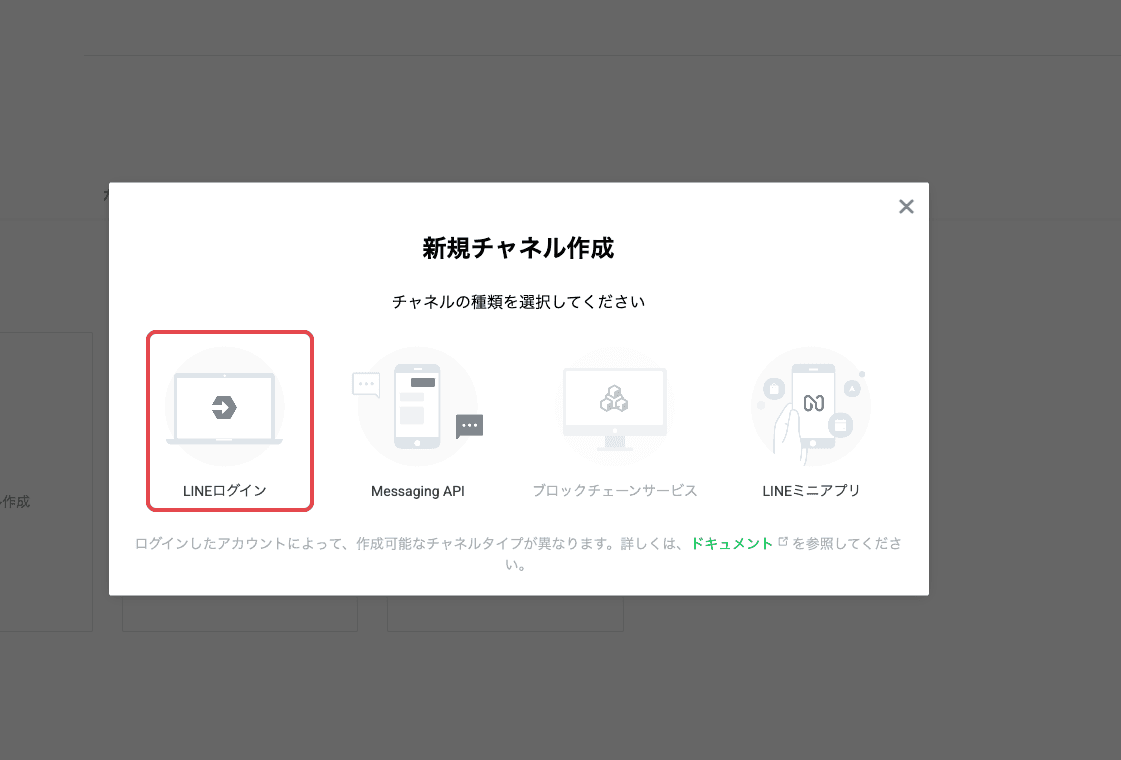This screenshot has height=760, width=1121.
Task: Select the LINEログイン laptop icon
Action: click(x=224, y=407)
